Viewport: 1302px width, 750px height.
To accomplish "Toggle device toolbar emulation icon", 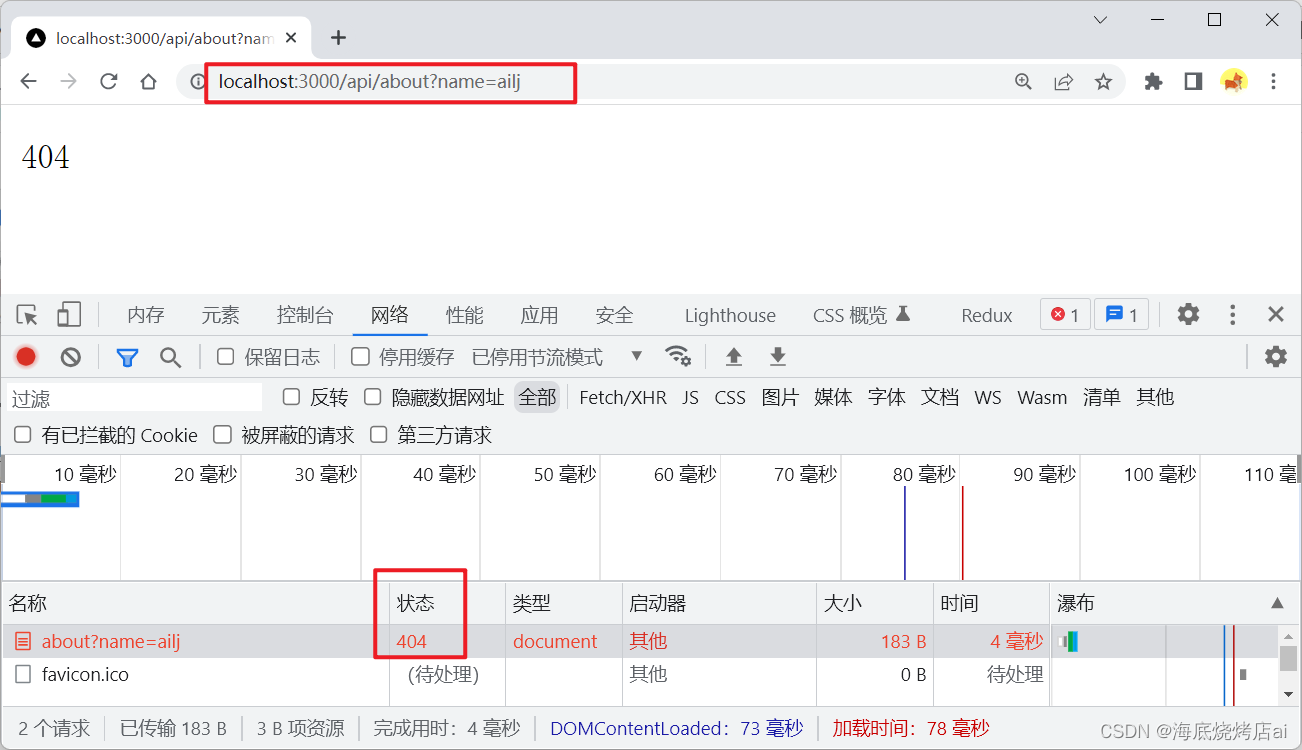I will pyautogui.click(x=68, y=315).
